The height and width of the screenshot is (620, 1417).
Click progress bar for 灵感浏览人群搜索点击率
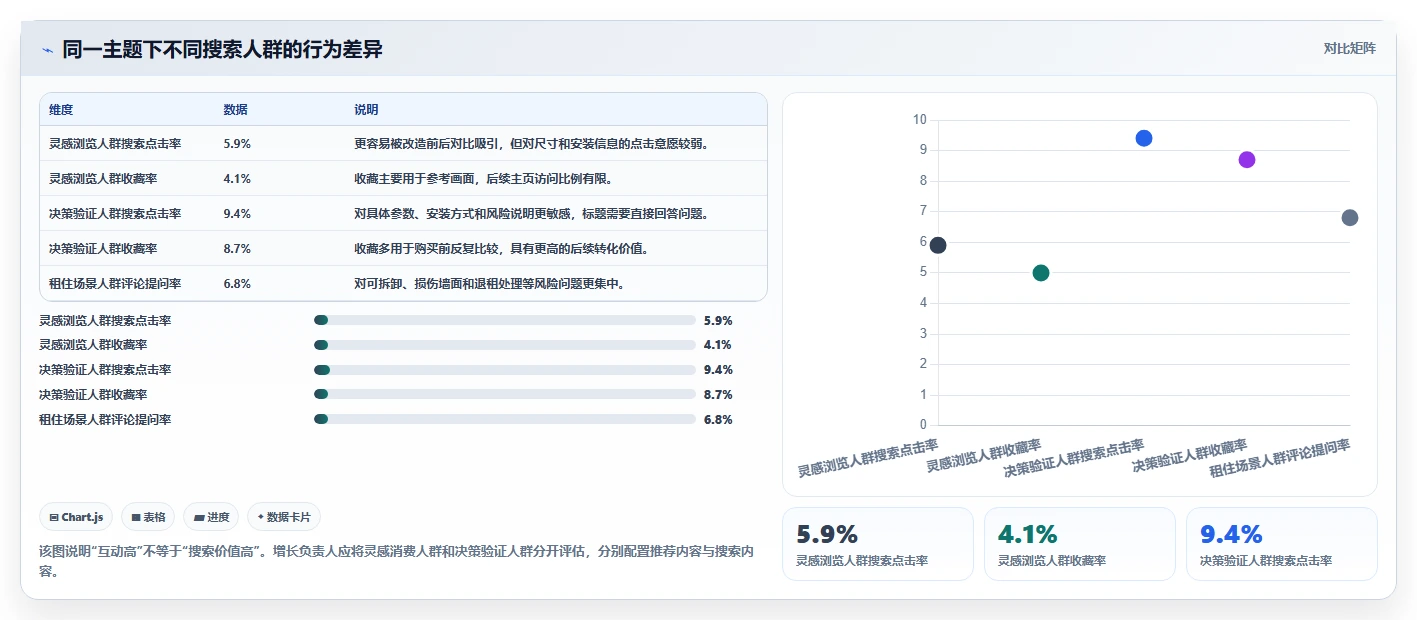505,320
